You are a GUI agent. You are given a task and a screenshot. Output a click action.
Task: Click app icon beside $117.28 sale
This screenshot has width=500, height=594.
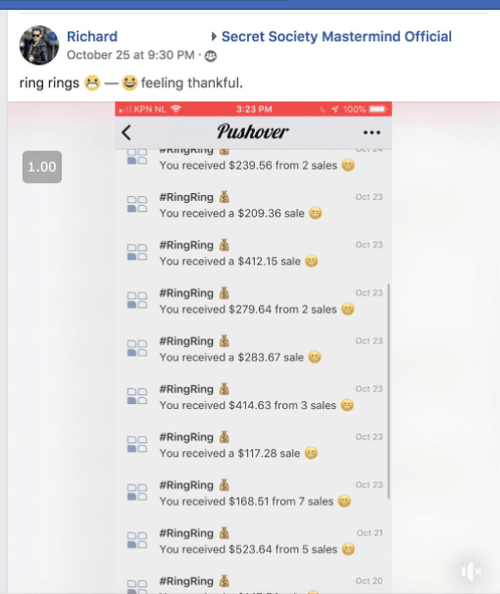137,444
